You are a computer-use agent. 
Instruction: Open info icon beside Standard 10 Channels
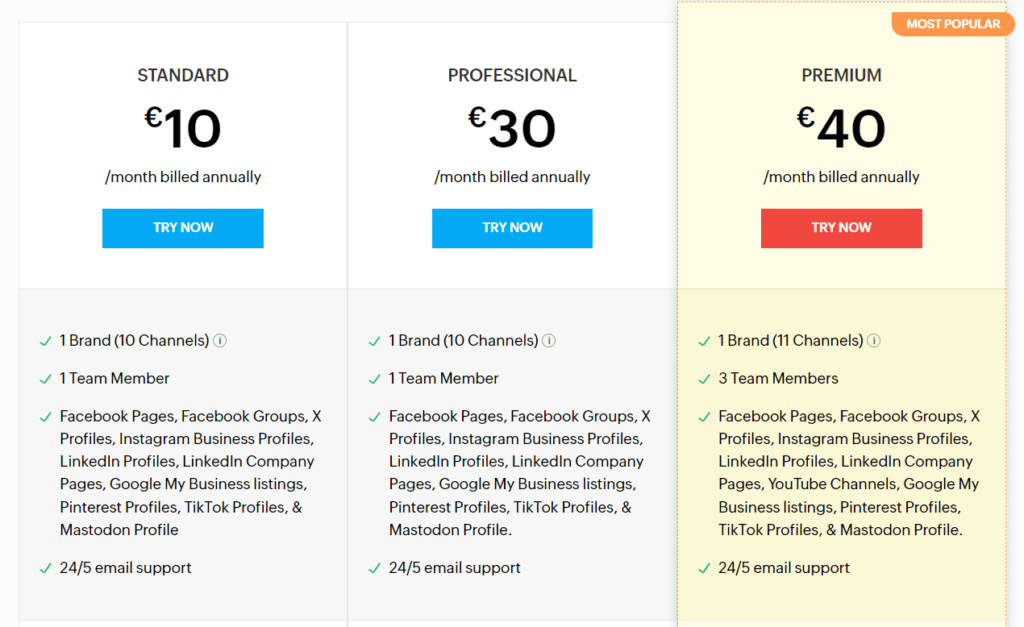pyautogui.click(x=220, y=340)
